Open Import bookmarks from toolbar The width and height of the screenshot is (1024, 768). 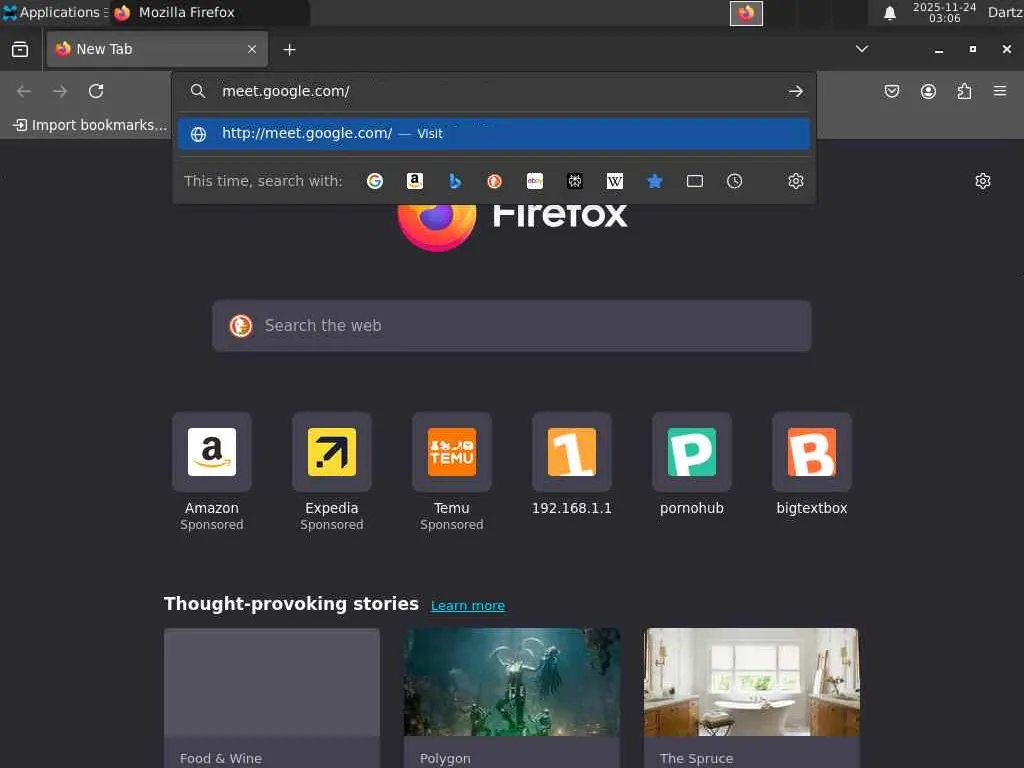(x=90, y=125)
